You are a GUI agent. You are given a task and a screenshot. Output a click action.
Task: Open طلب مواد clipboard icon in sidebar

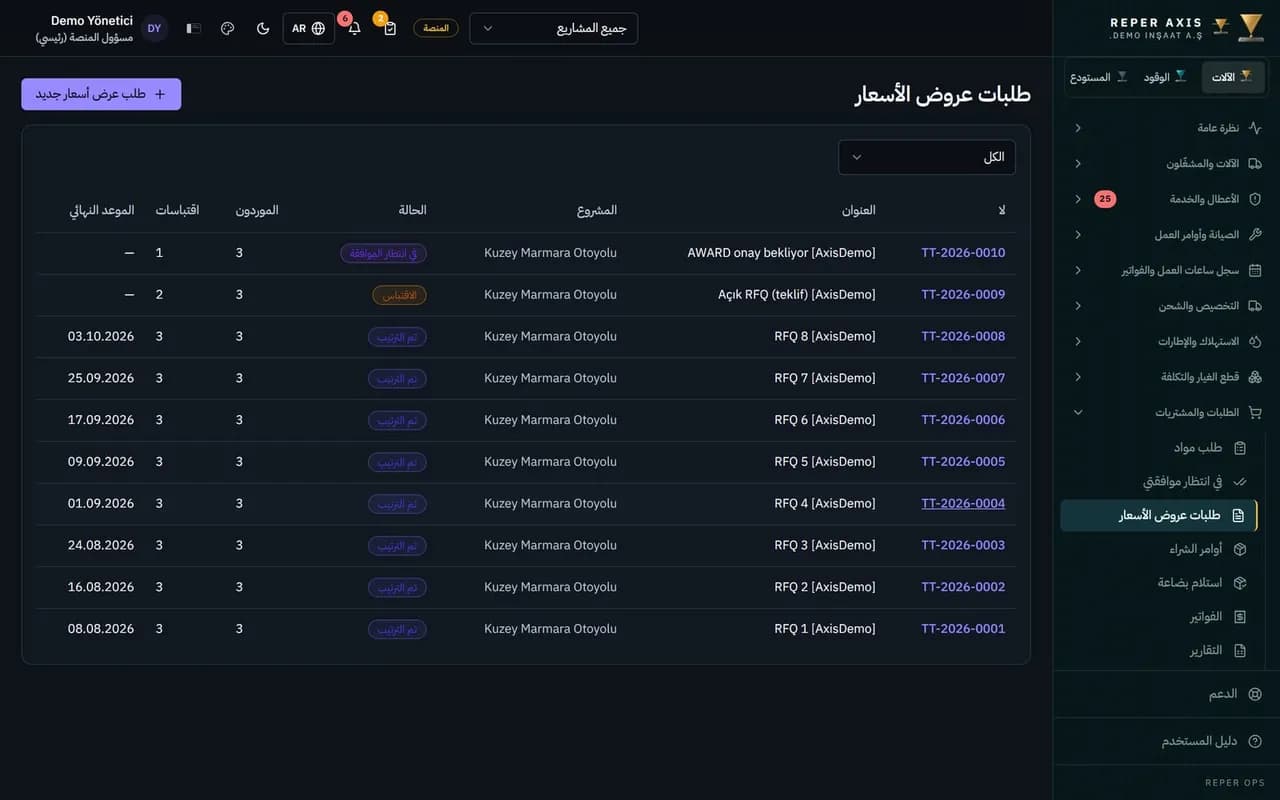pos(1240,448)
